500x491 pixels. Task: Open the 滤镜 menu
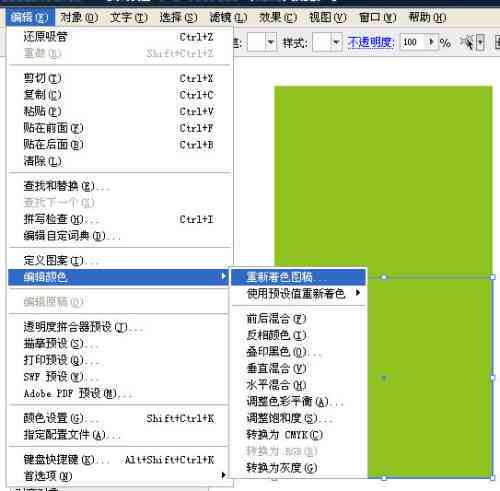coord(228,17)
